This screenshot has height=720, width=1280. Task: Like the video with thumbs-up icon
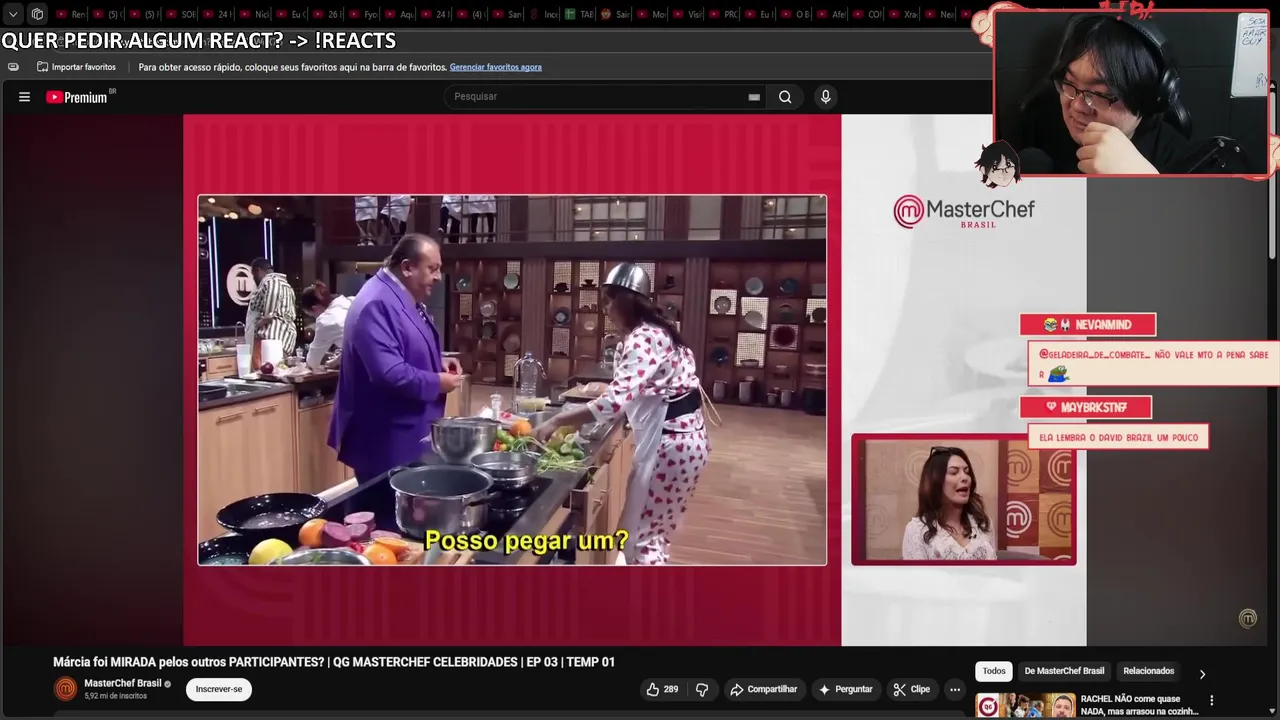(x=653, y=689)
